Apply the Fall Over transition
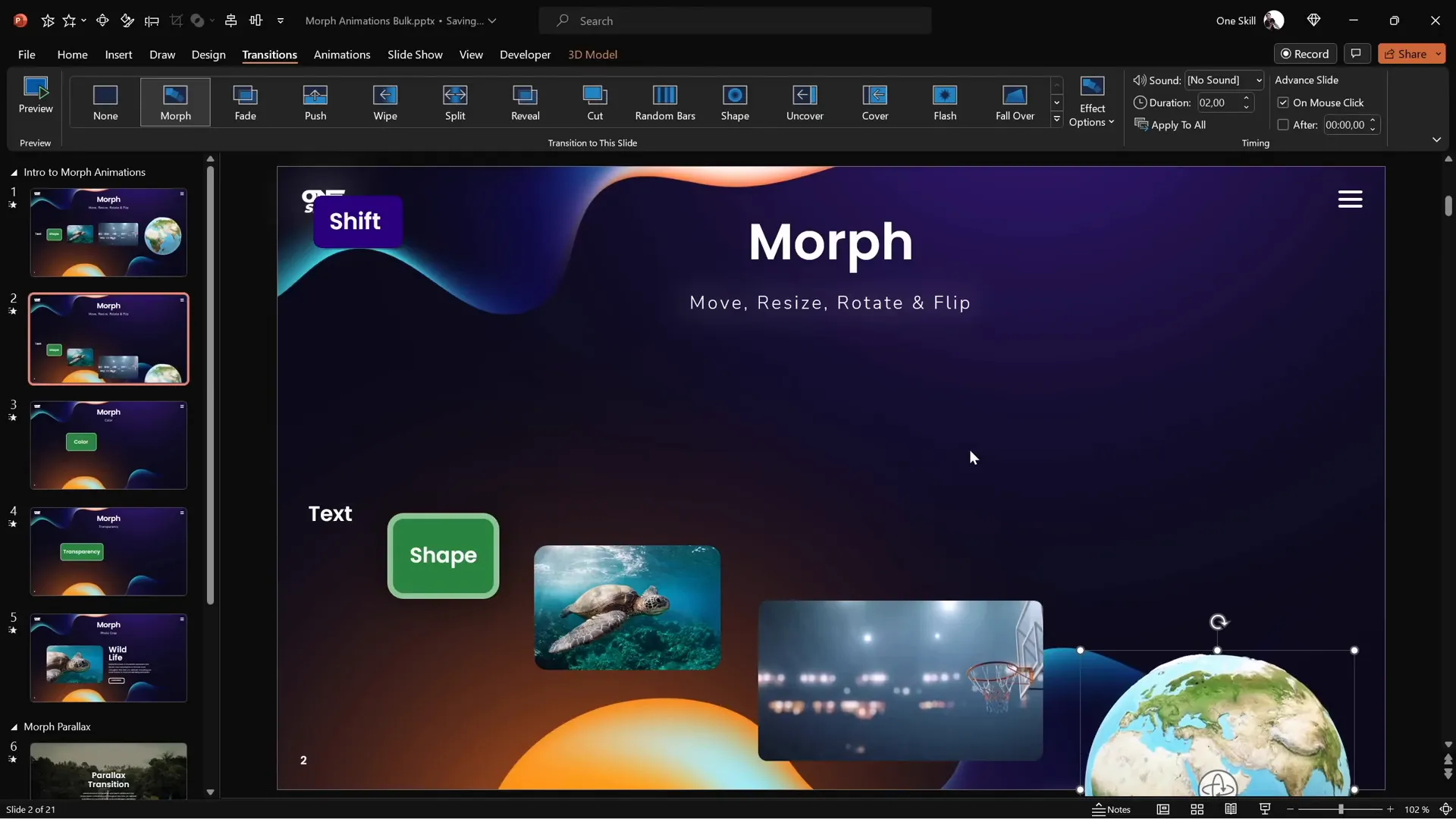1456x819 pixels. 1015,102
